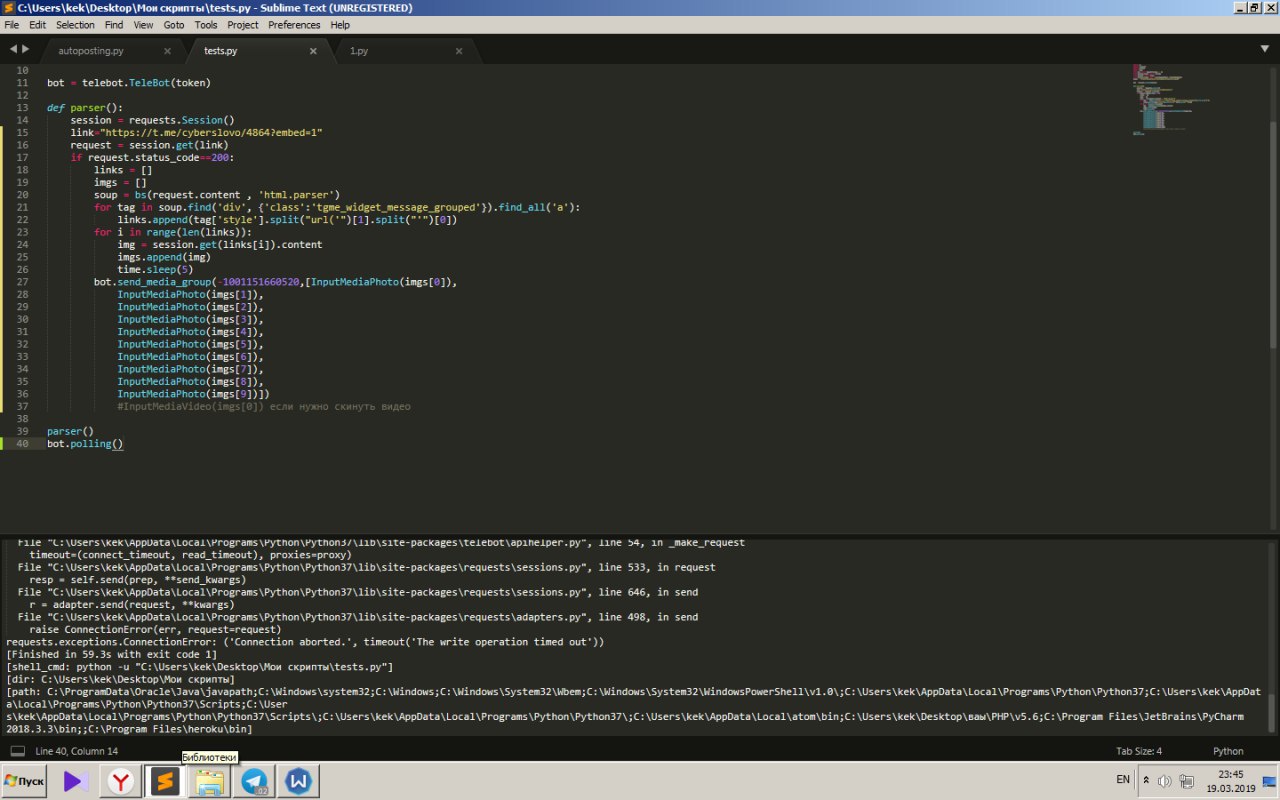Click 'parser()' call on line 39
The width and height of the screenshot is (1280, 800).
70,431
